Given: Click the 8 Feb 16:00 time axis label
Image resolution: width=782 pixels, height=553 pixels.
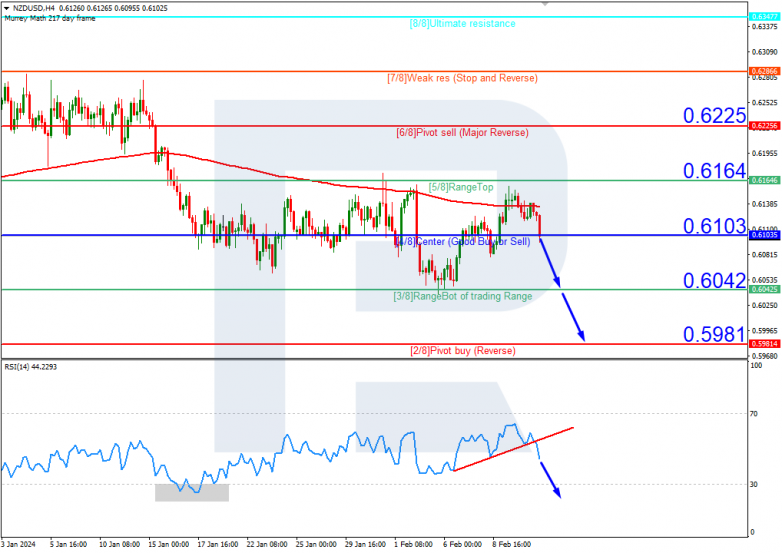Looking at the screenshot, I should coord(512,545).
